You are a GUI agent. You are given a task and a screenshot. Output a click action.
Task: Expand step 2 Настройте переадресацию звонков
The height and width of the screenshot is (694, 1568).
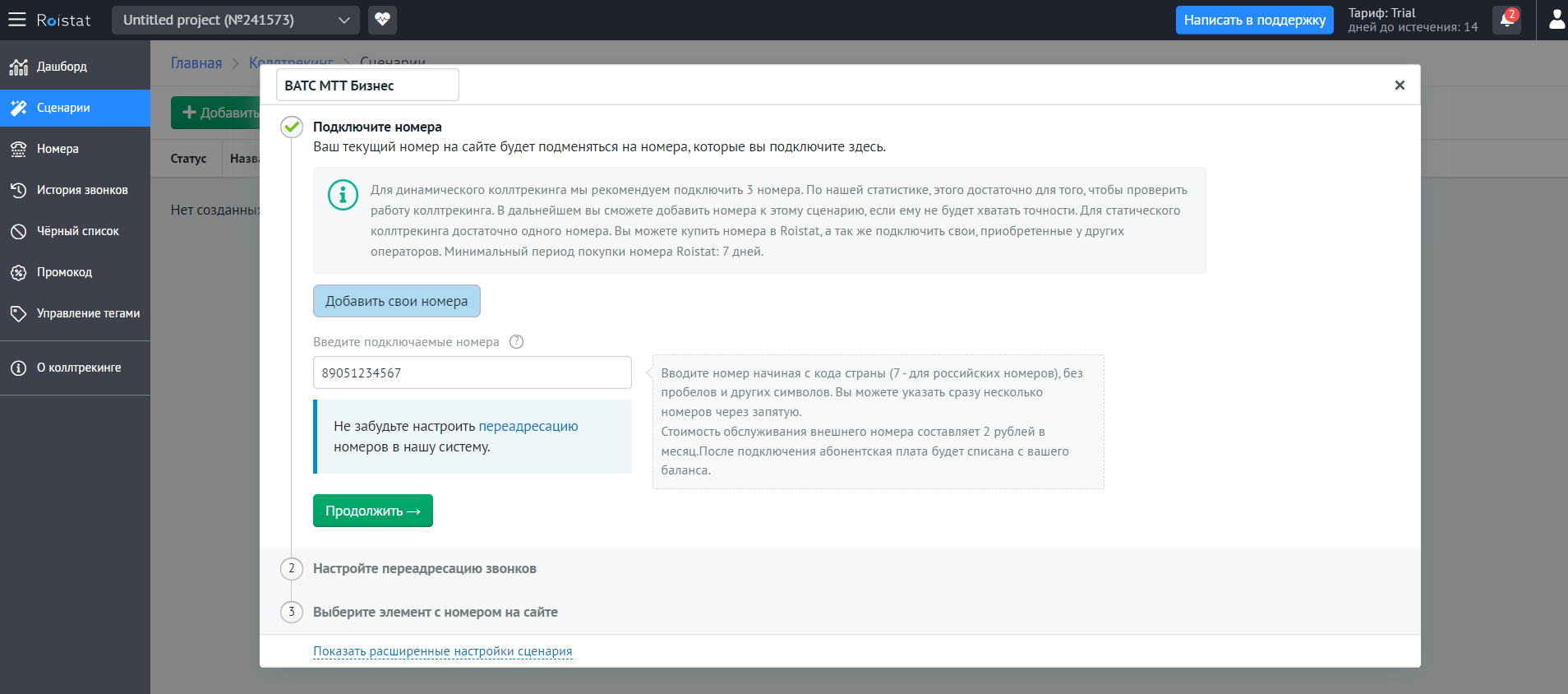[x=424, y=568]
